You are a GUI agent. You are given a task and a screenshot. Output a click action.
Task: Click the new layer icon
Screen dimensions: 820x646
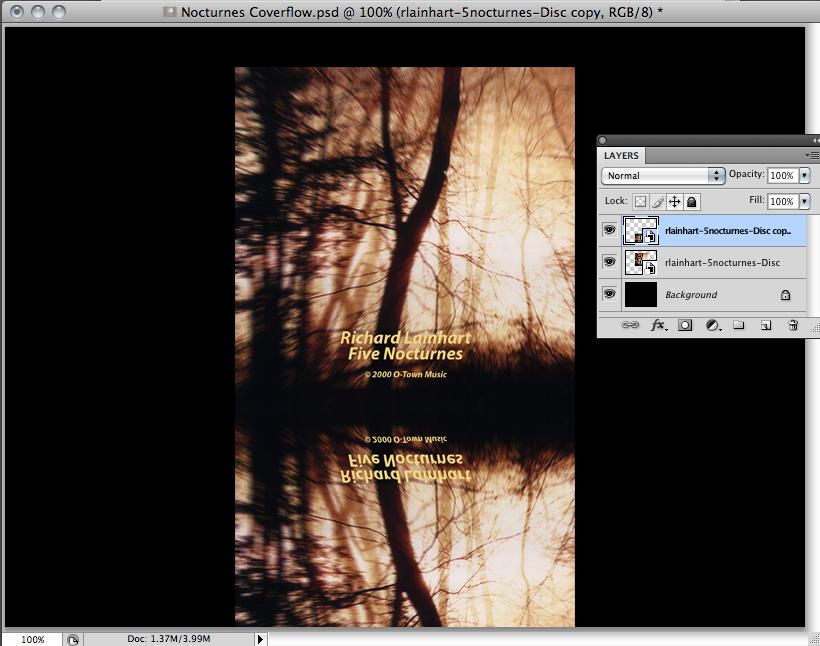[x=765, y=325]
